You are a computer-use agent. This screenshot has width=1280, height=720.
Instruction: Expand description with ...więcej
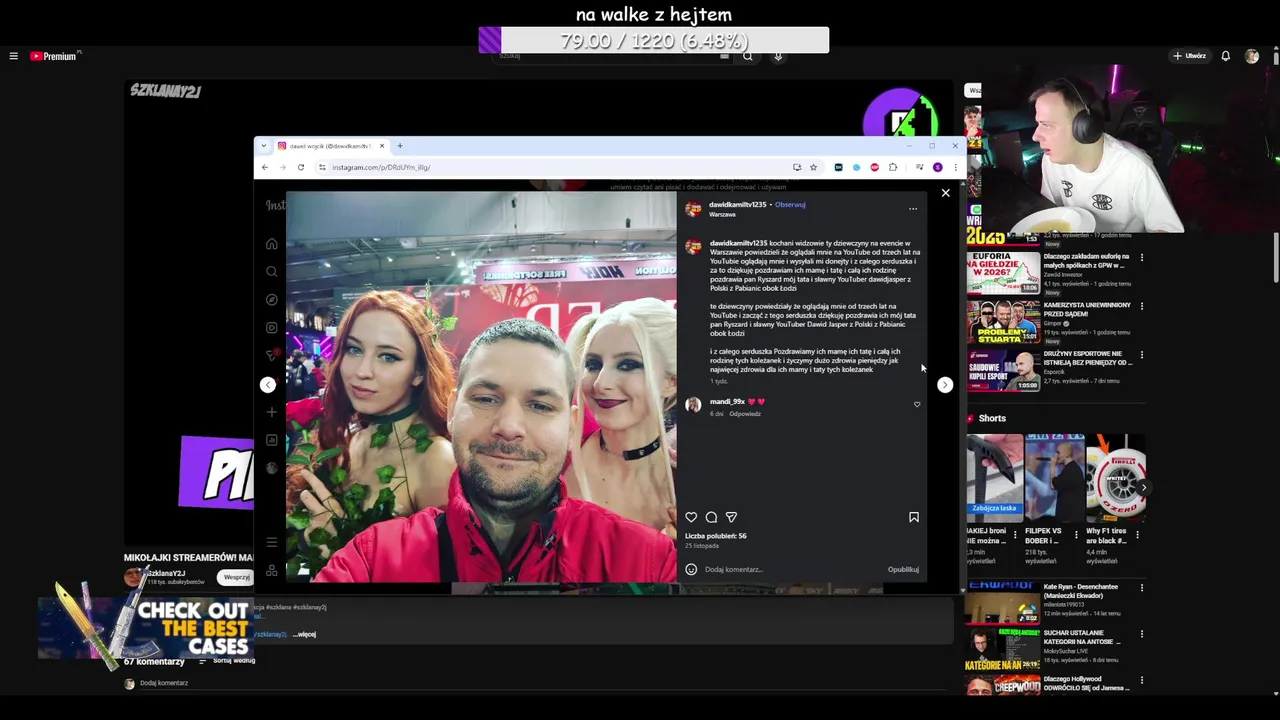(x=304, y=634)
